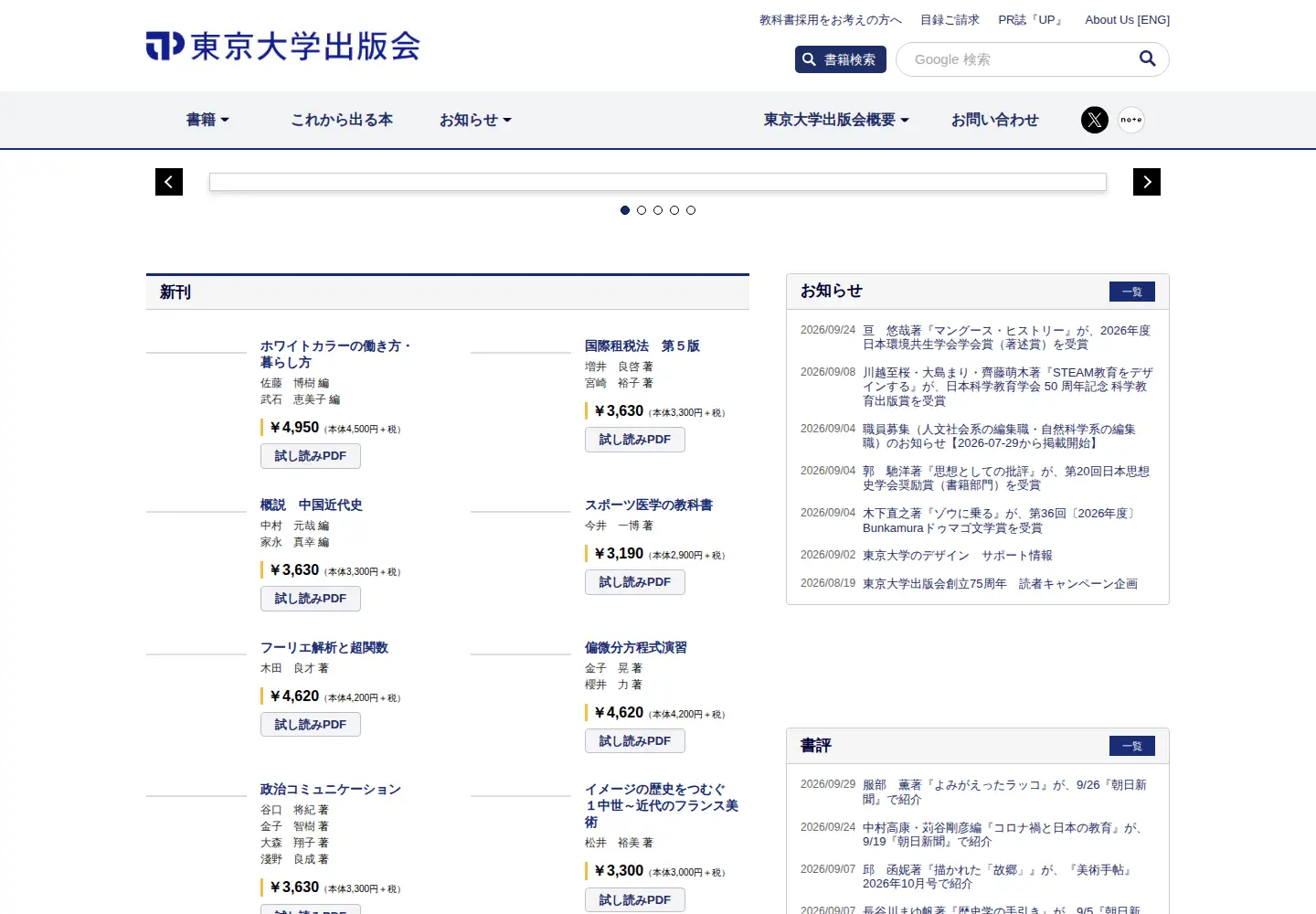Screen dimensions: 1316x914
Task: Open the 思想としての批評 award news
Action: point(1006,478)
